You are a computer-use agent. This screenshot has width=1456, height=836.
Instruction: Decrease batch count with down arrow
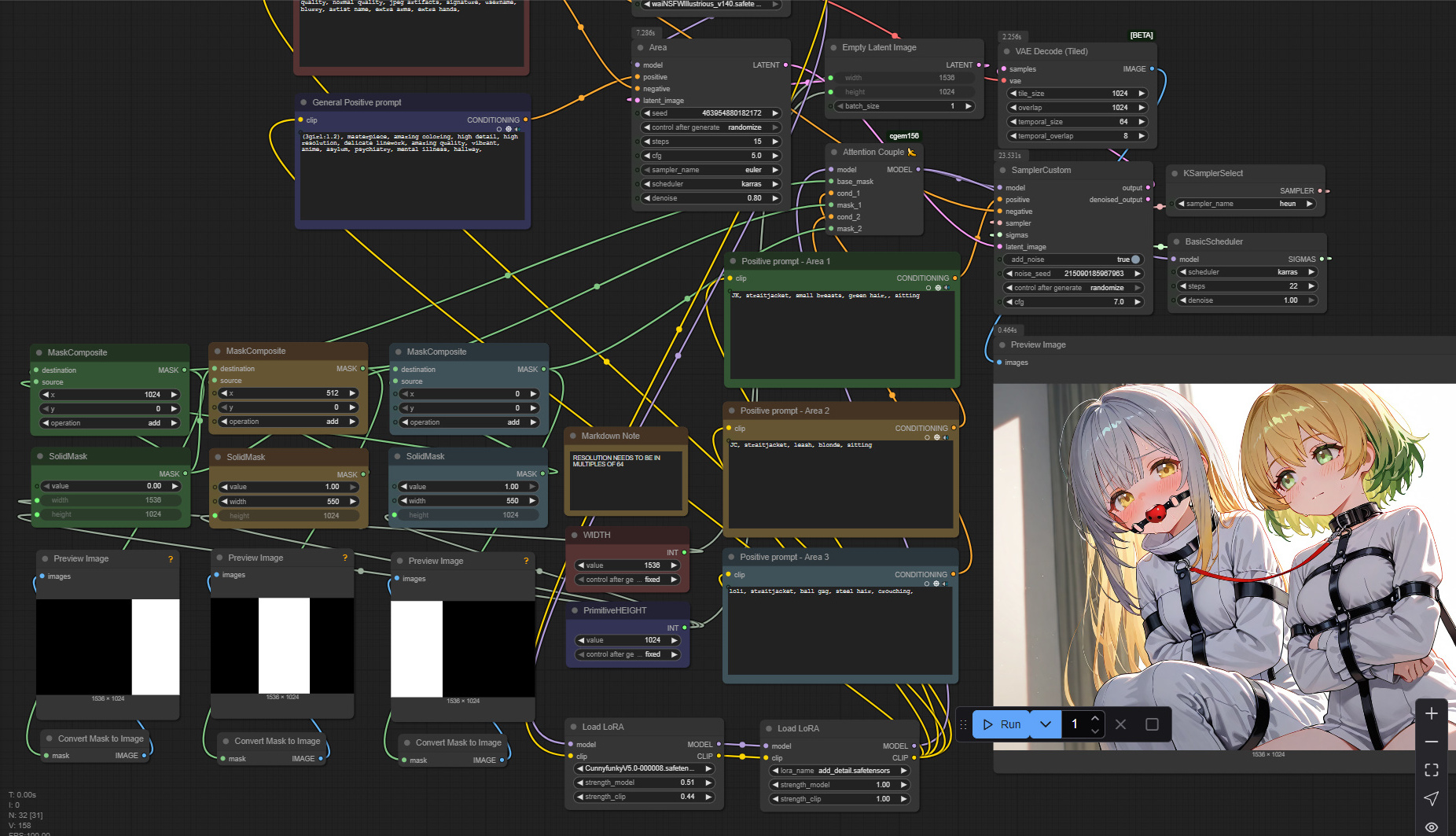1095,731
